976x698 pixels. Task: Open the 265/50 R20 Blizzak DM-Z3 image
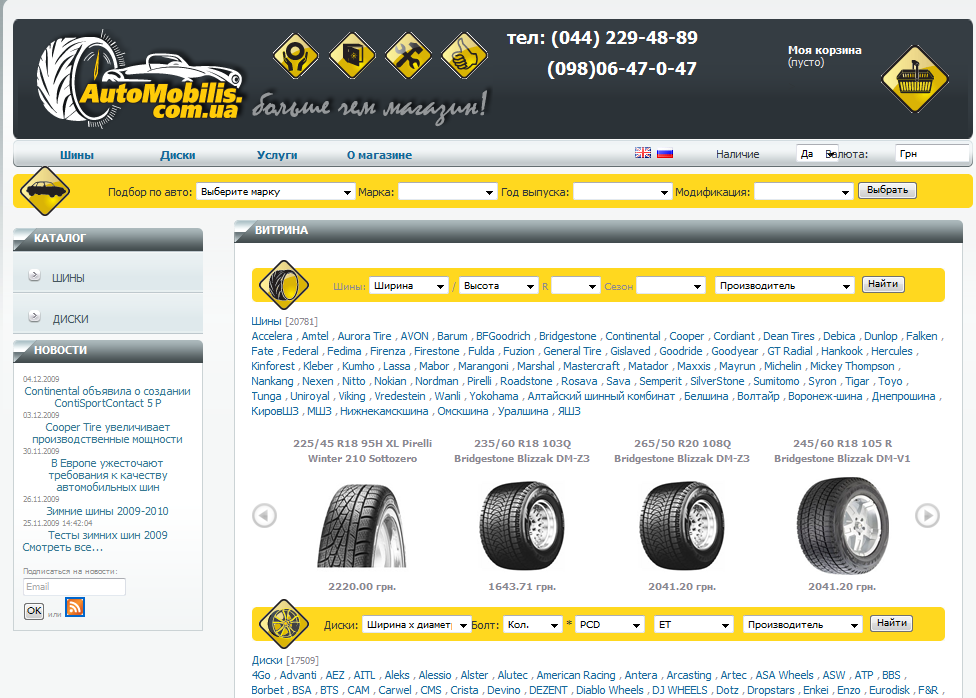click(682, 525)
